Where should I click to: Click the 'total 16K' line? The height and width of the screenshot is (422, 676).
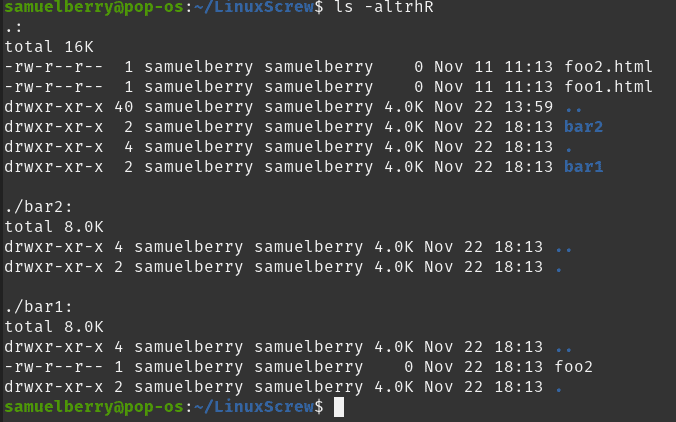(x=49, y=47)
